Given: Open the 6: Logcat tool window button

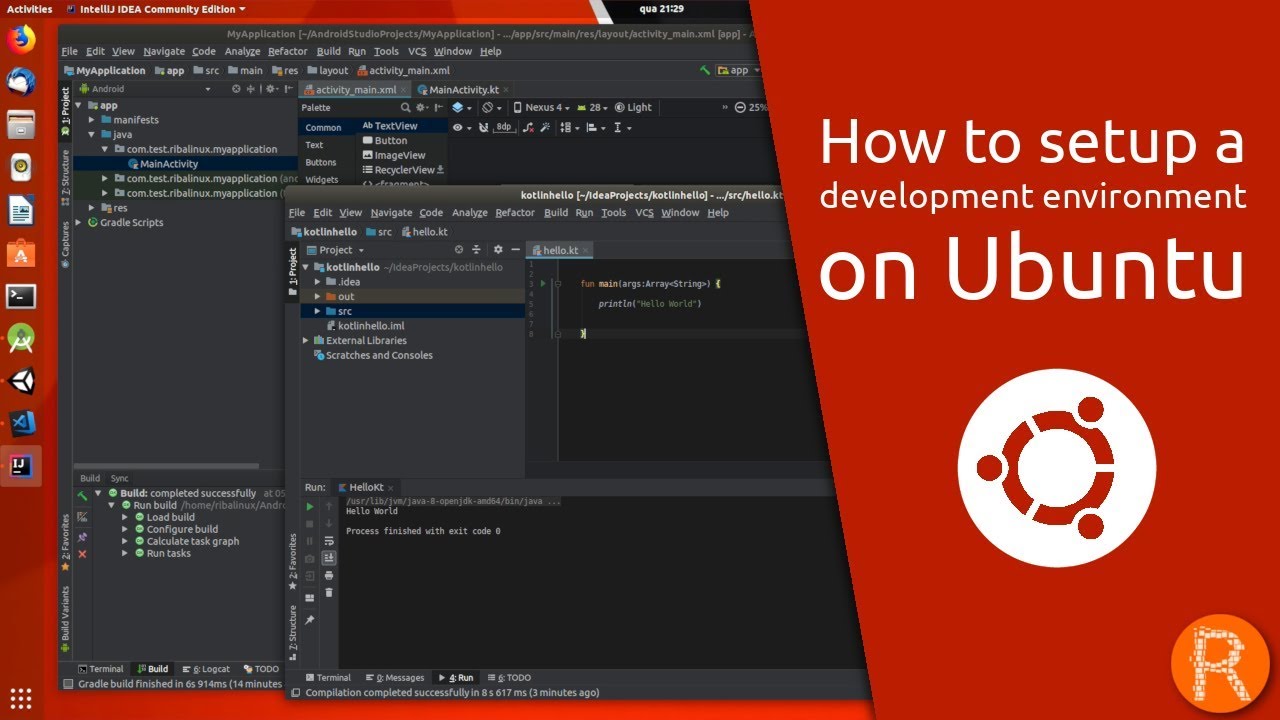Looking at the screenshot, I should [x=206, y=669].
